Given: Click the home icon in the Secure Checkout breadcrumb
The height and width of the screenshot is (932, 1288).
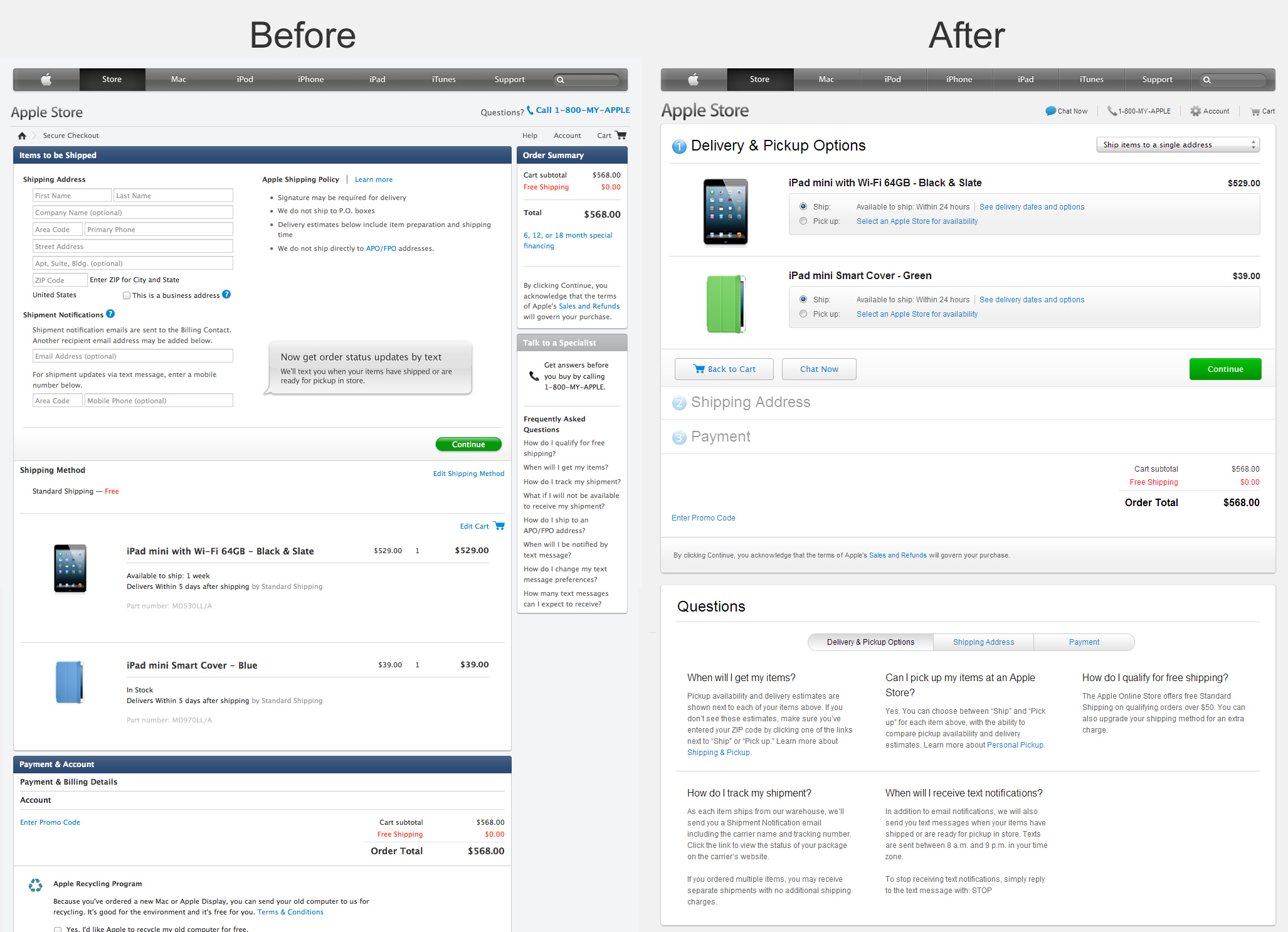Looking at the screenshot, I should pyautogui.click(x=23, y=135).
